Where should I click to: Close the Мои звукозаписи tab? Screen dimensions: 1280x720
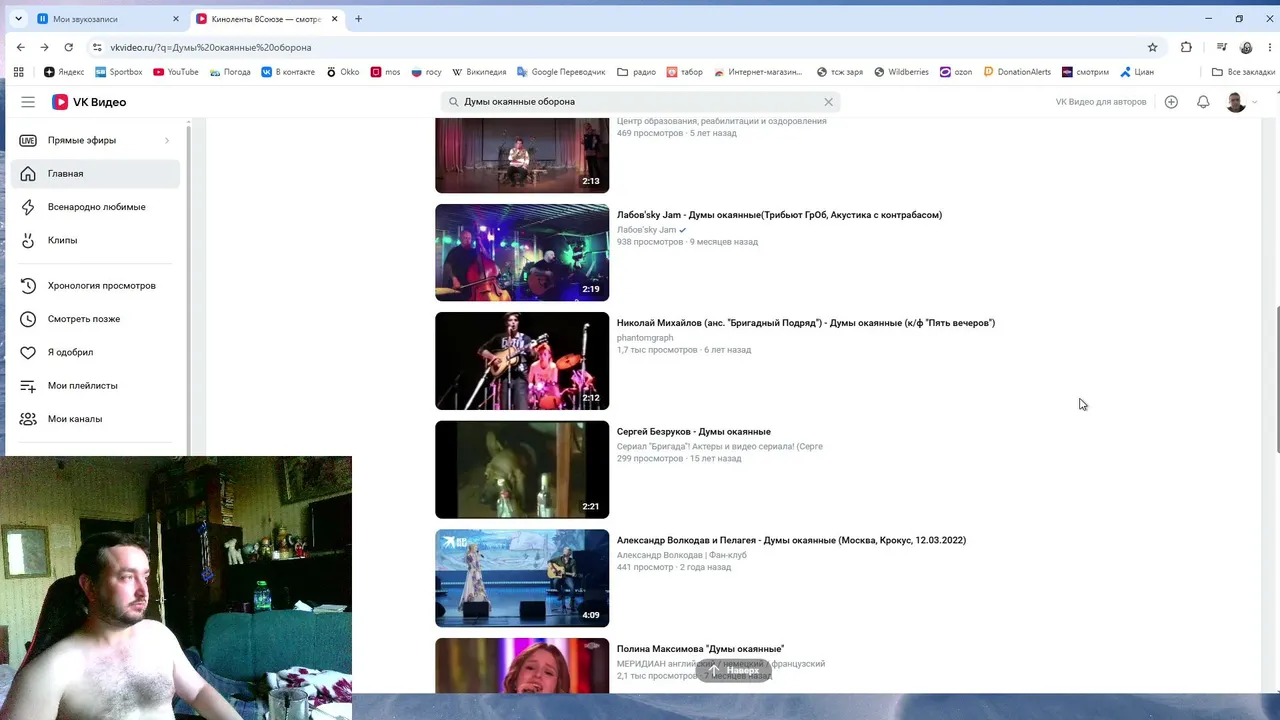coord(176,19)
